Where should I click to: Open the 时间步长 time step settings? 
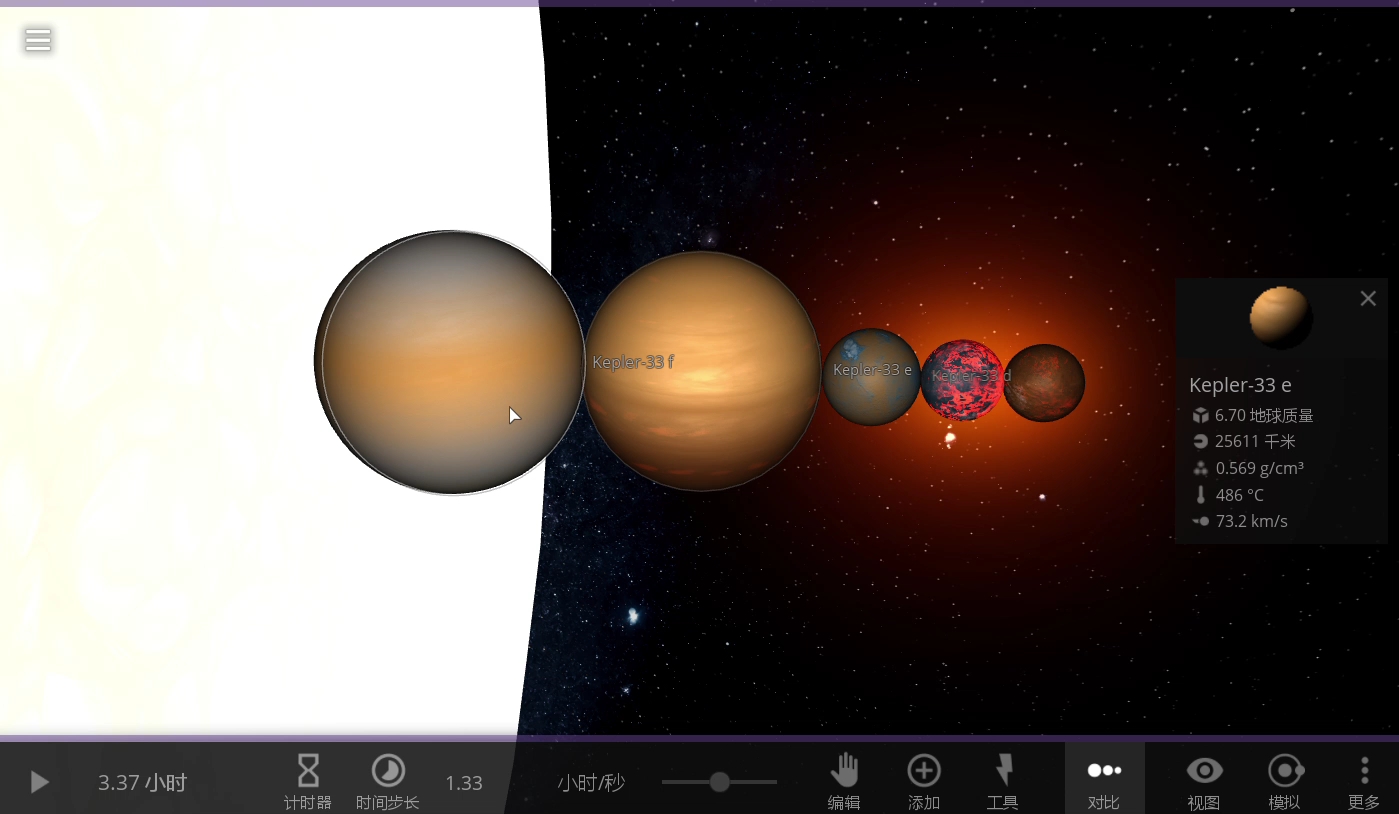click(x=388, y=782)
